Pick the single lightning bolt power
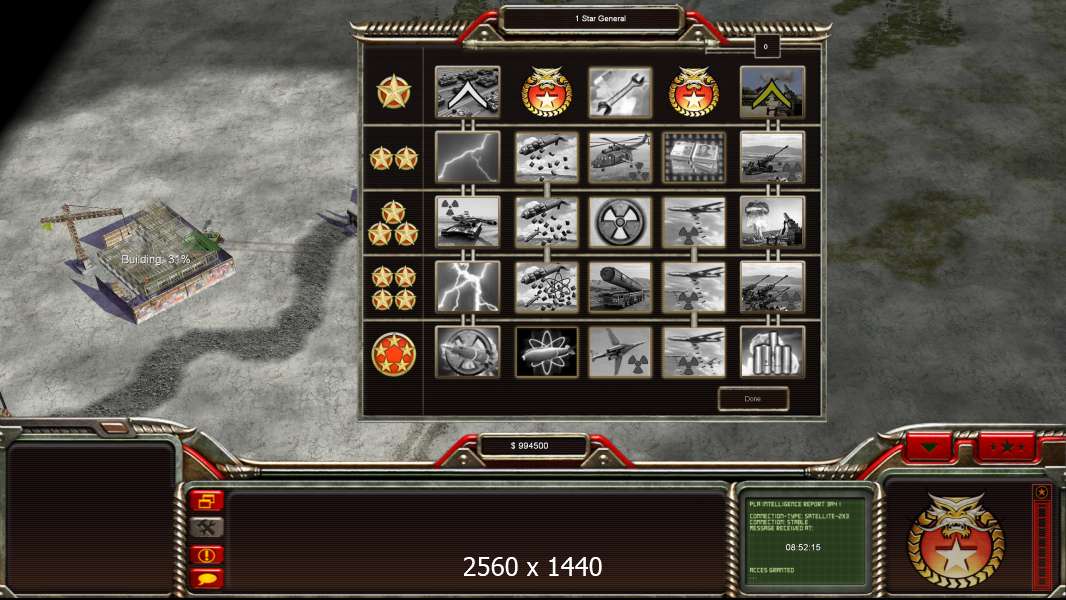Image resolution: width=1066 pixels, height=600 pixels. pyautogui.click(x=467, y=158)
